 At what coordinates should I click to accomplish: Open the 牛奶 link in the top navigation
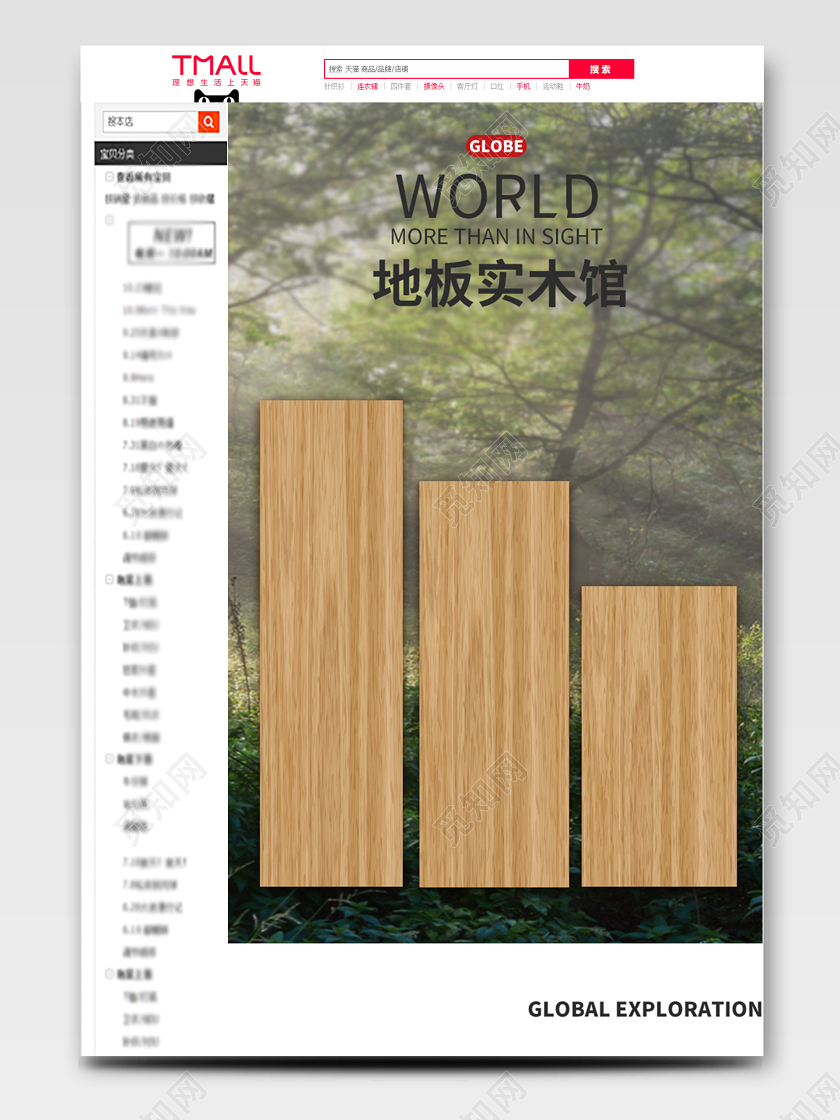(581, 86)
